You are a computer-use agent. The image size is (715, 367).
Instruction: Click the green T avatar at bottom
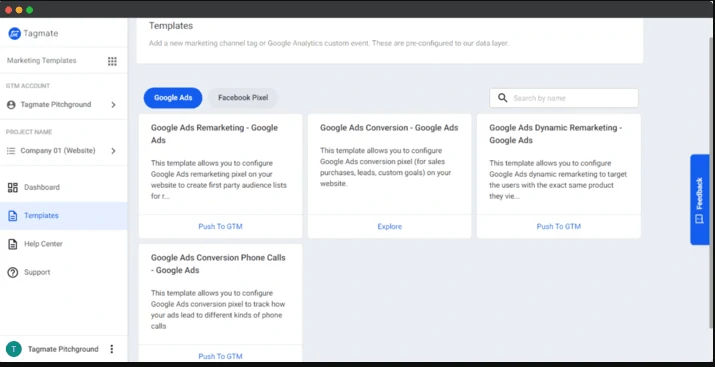(14, 349)
